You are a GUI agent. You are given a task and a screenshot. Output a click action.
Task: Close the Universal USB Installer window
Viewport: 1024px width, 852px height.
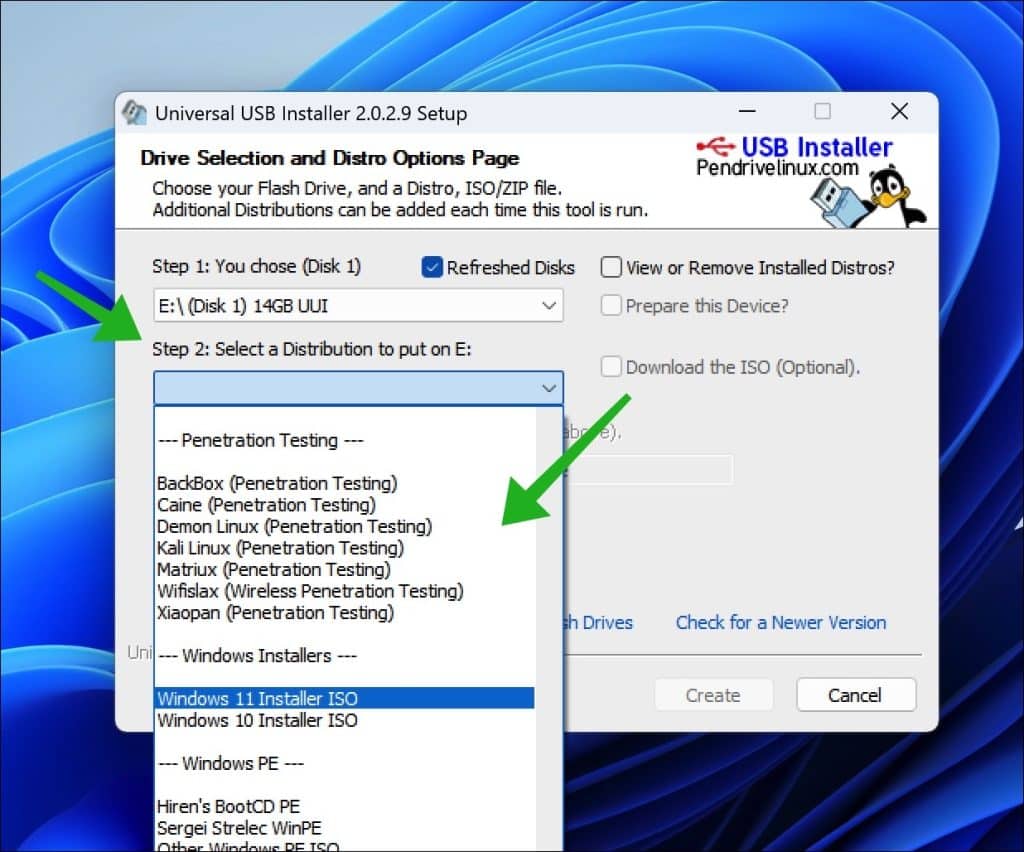coord(899,111)
